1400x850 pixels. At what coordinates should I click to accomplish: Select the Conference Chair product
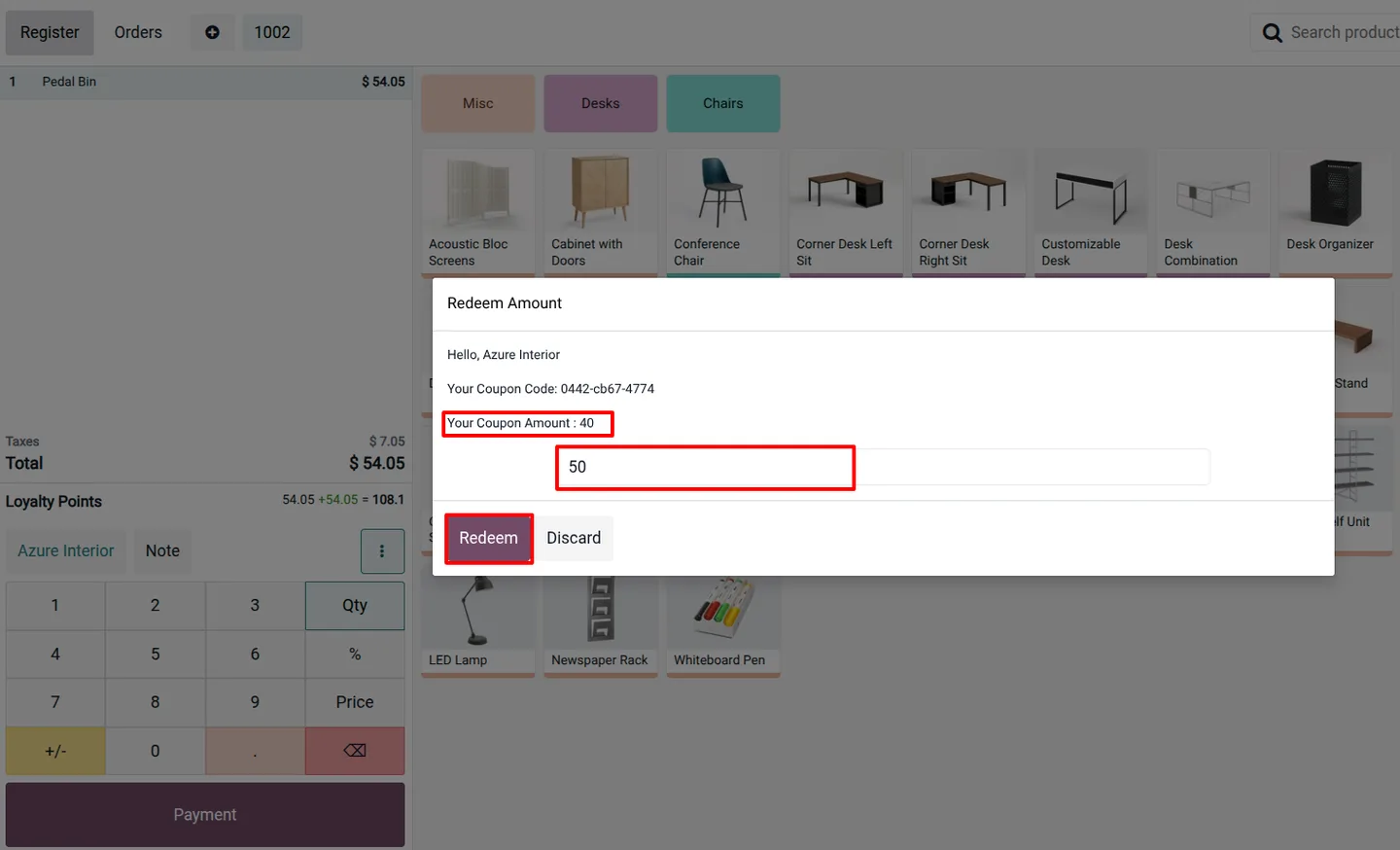[x=722, y=214]
